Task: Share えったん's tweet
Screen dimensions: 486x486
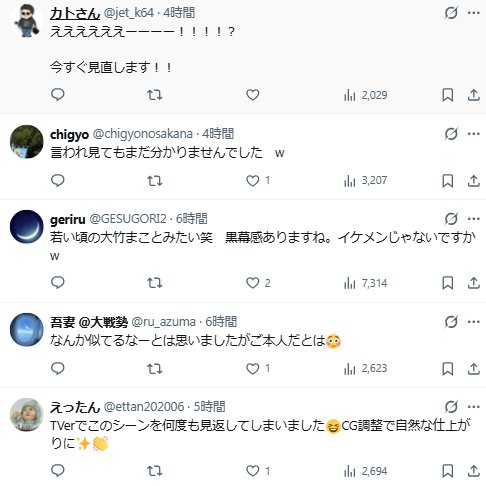Action: [473, 471]
